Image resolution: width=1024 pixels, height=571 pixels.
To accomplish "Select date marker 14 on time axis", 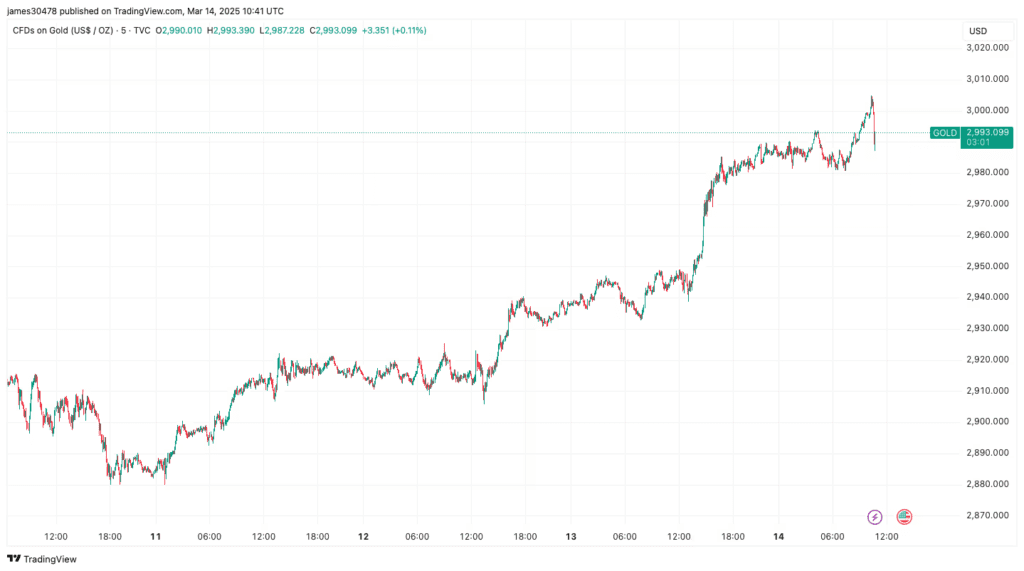I will [x=778, y=537].
